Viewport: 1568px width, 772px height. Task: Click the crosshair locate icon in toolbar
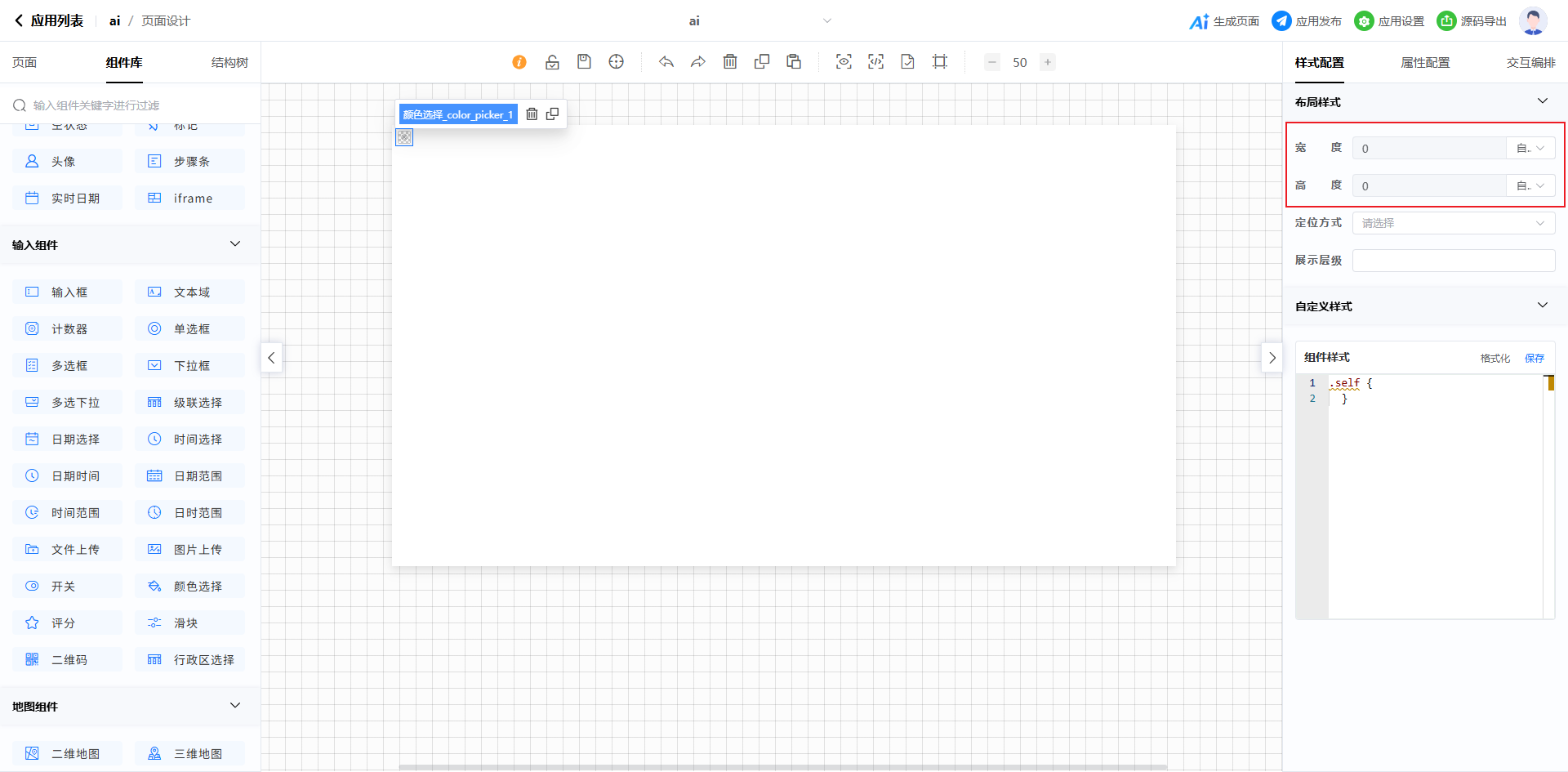617,62
